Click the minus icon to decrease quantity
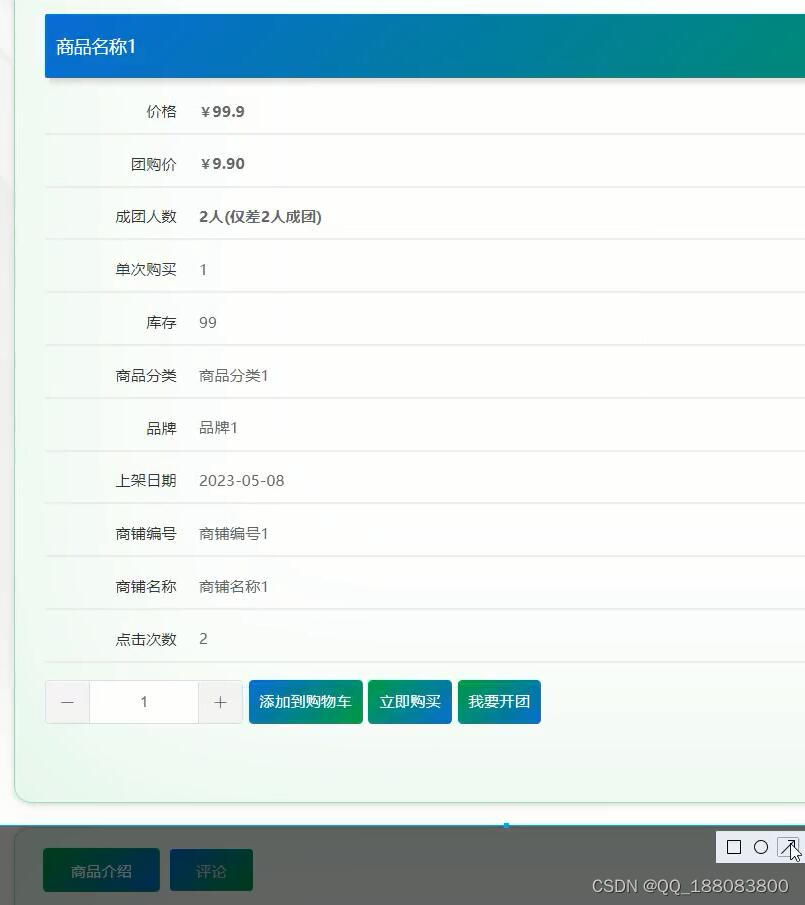 pos(67,702)
